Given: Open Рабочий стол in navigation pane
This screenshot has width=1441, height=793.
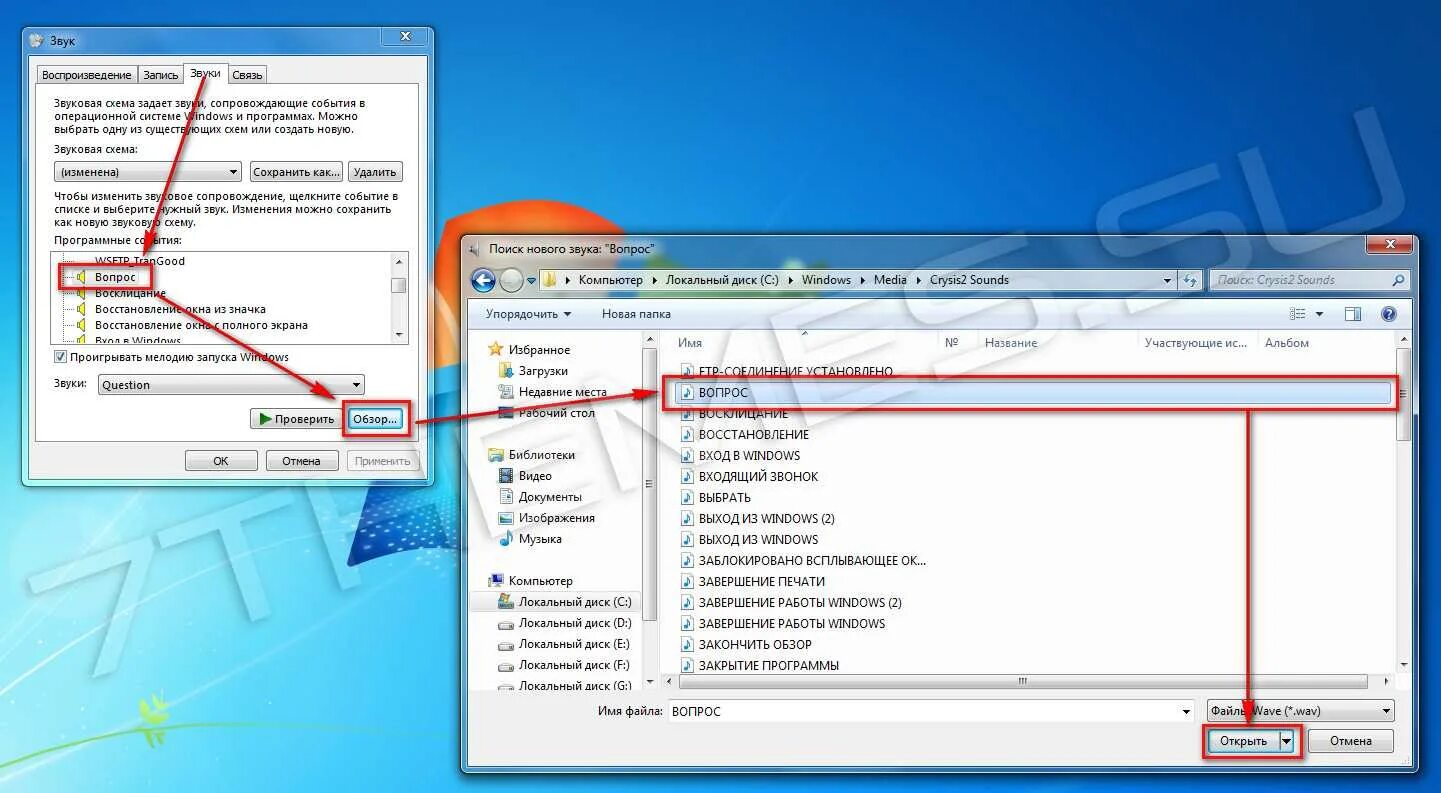Looking at the screenshot, I should click(x=556, y=413).
